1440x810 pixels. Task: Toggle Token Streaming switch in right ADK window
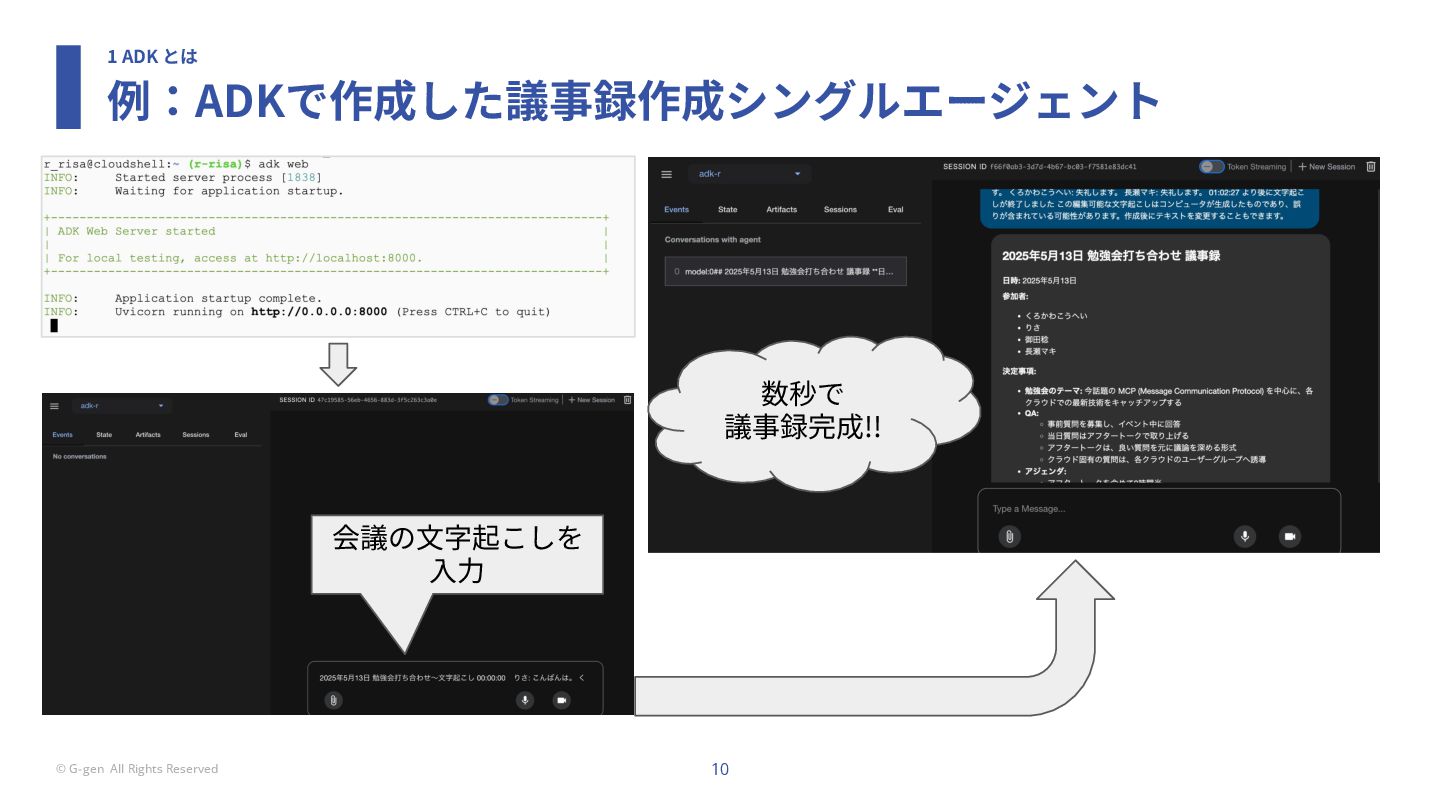click(x=1211, y=166)
